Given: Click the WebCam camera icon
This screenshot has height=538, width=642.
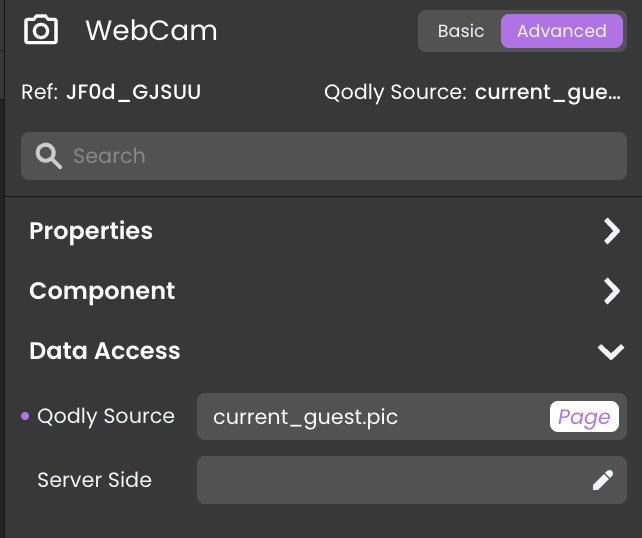Looking at the screenshot, I should [x=41, y=30].
